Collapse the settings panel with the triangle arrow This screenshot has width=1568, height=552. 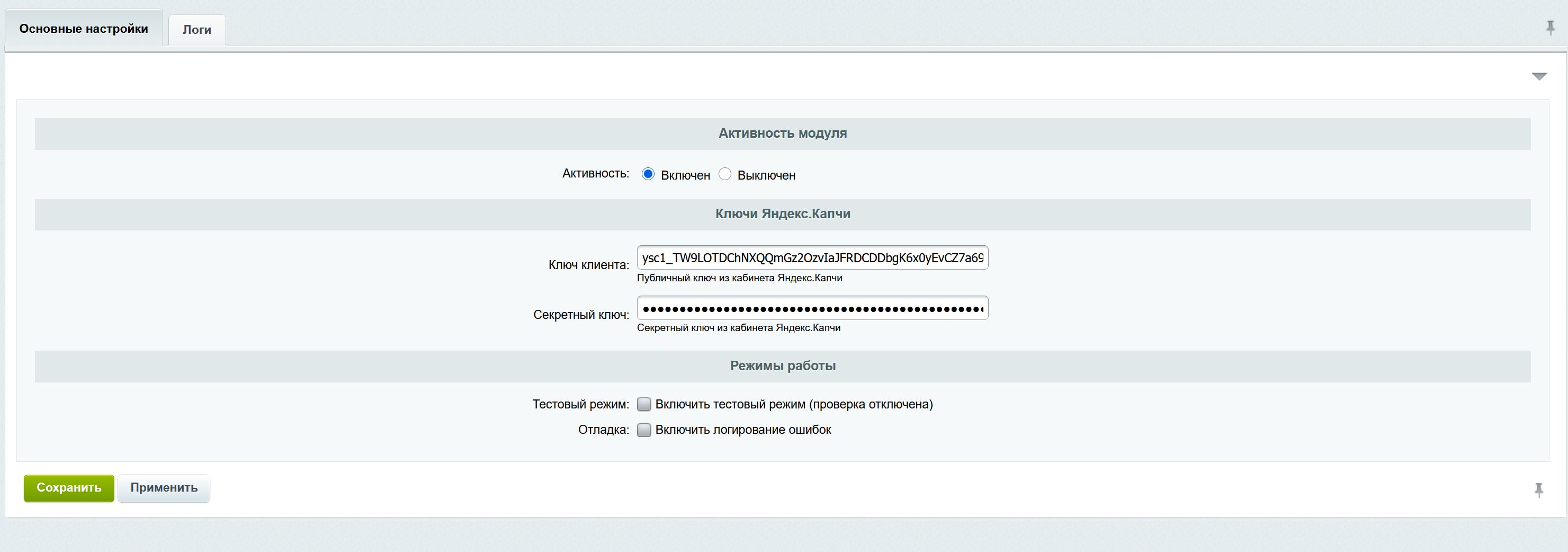pos(1539,77)
